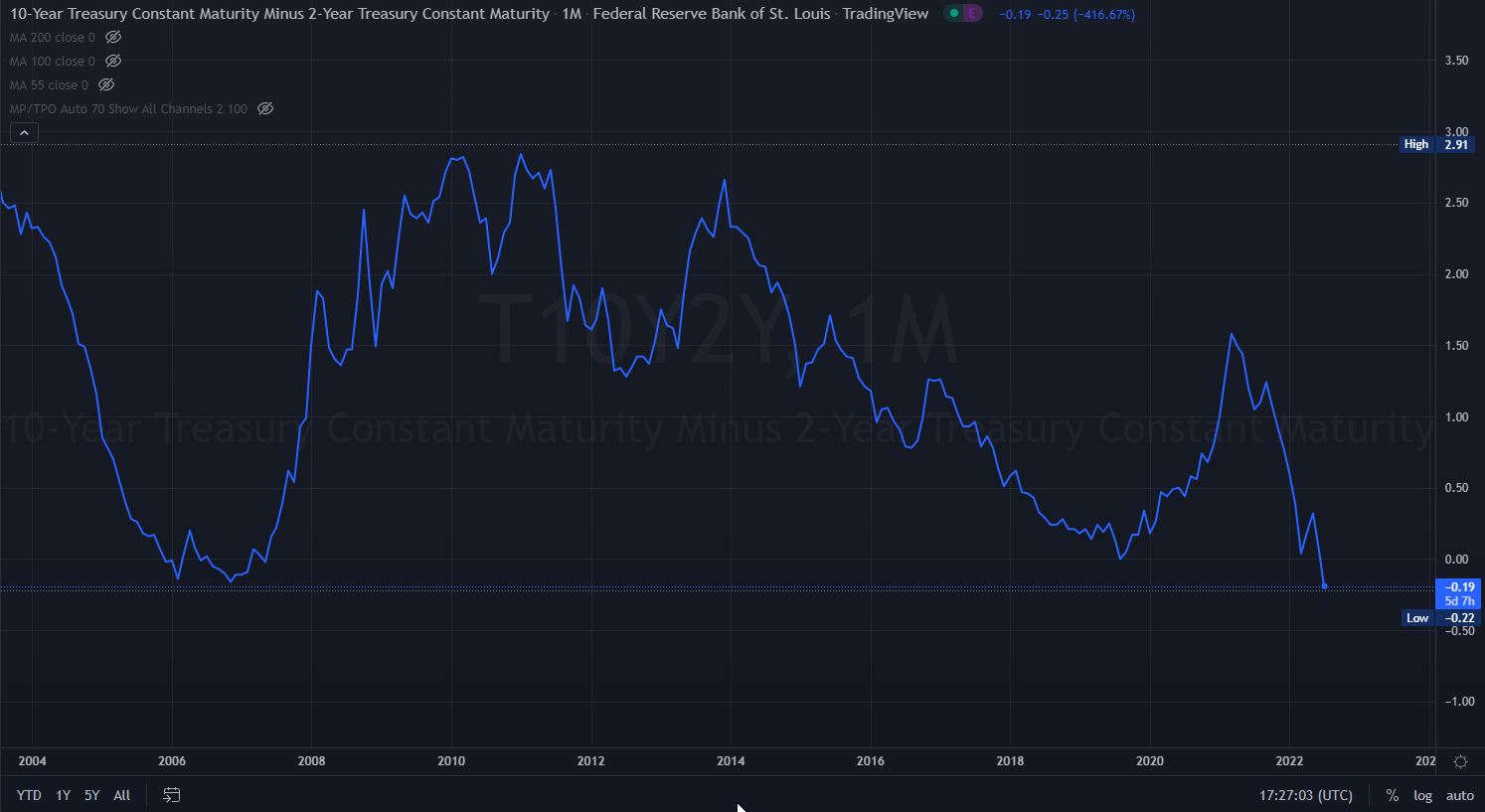The height and width of the screenshot is (812, 1485).
Task: Collapse the indicator legend with arrow
Action: [24, 132]
